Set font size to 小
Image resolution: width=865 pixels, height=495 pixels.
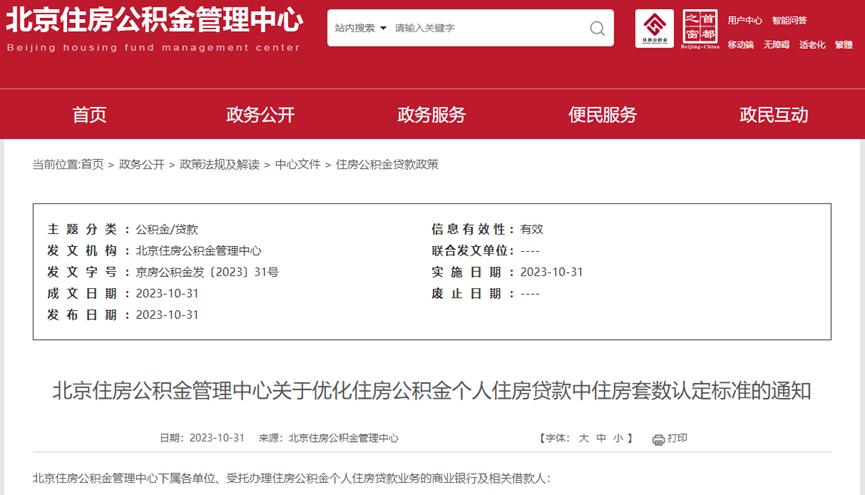pos(618,438)
